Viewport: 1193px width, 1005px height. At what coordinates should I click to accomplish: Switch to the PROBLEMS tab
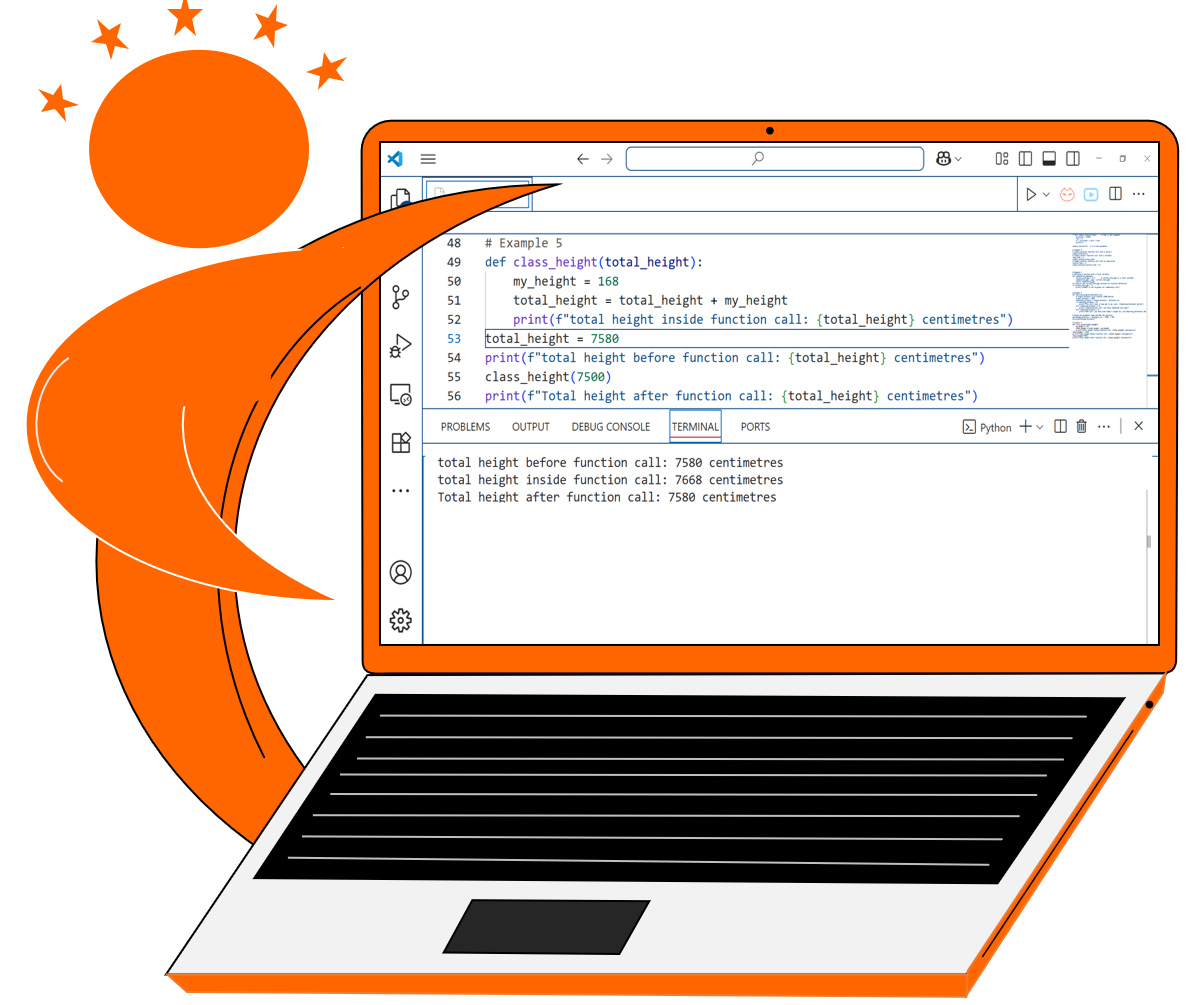[465, 427]
